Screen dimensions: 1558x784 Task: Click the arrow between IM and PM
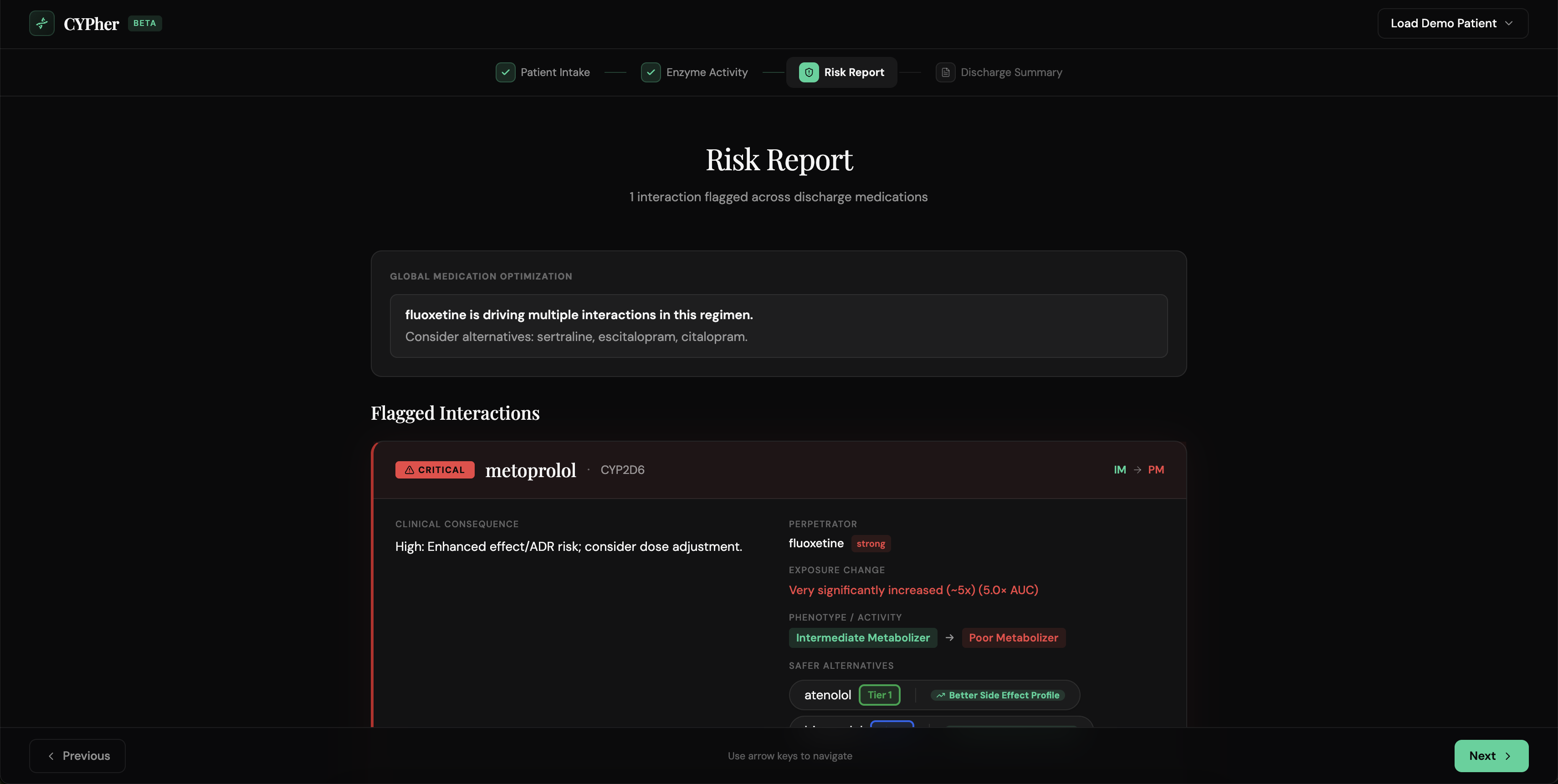pos(1137,470)
